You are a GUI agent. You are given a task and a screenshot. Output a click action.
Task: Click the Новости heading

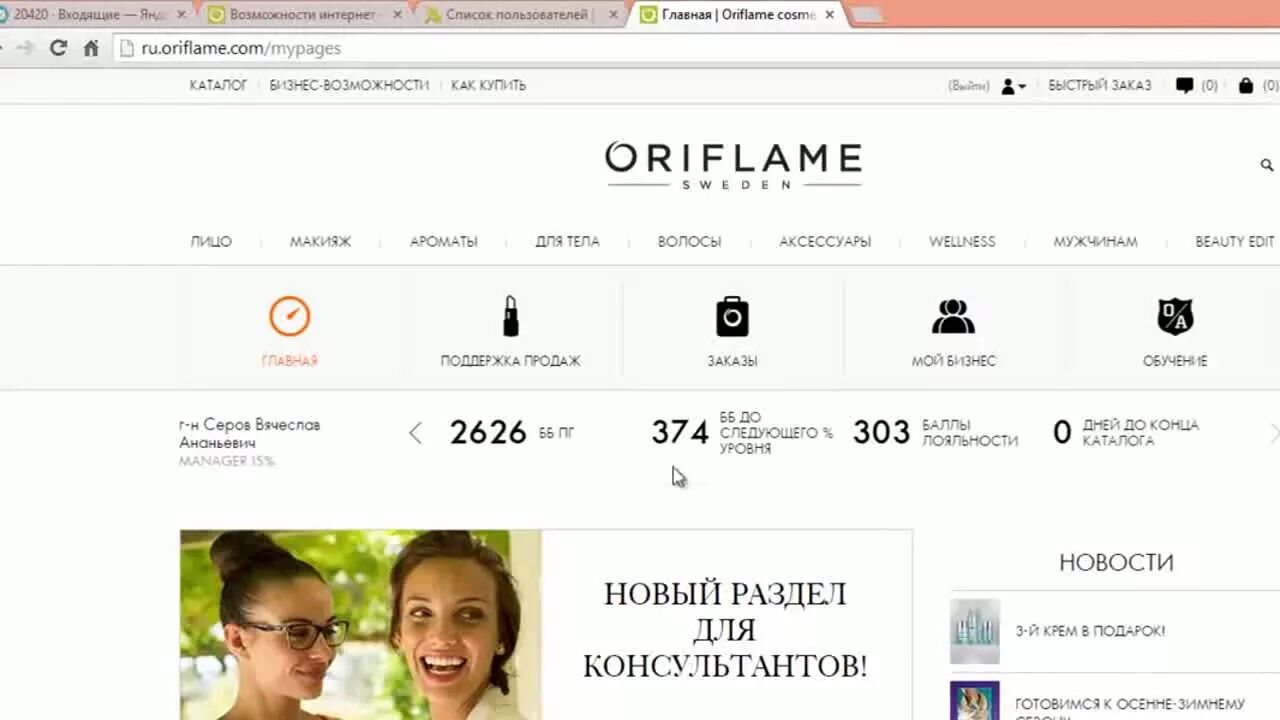coord(1116,562)
